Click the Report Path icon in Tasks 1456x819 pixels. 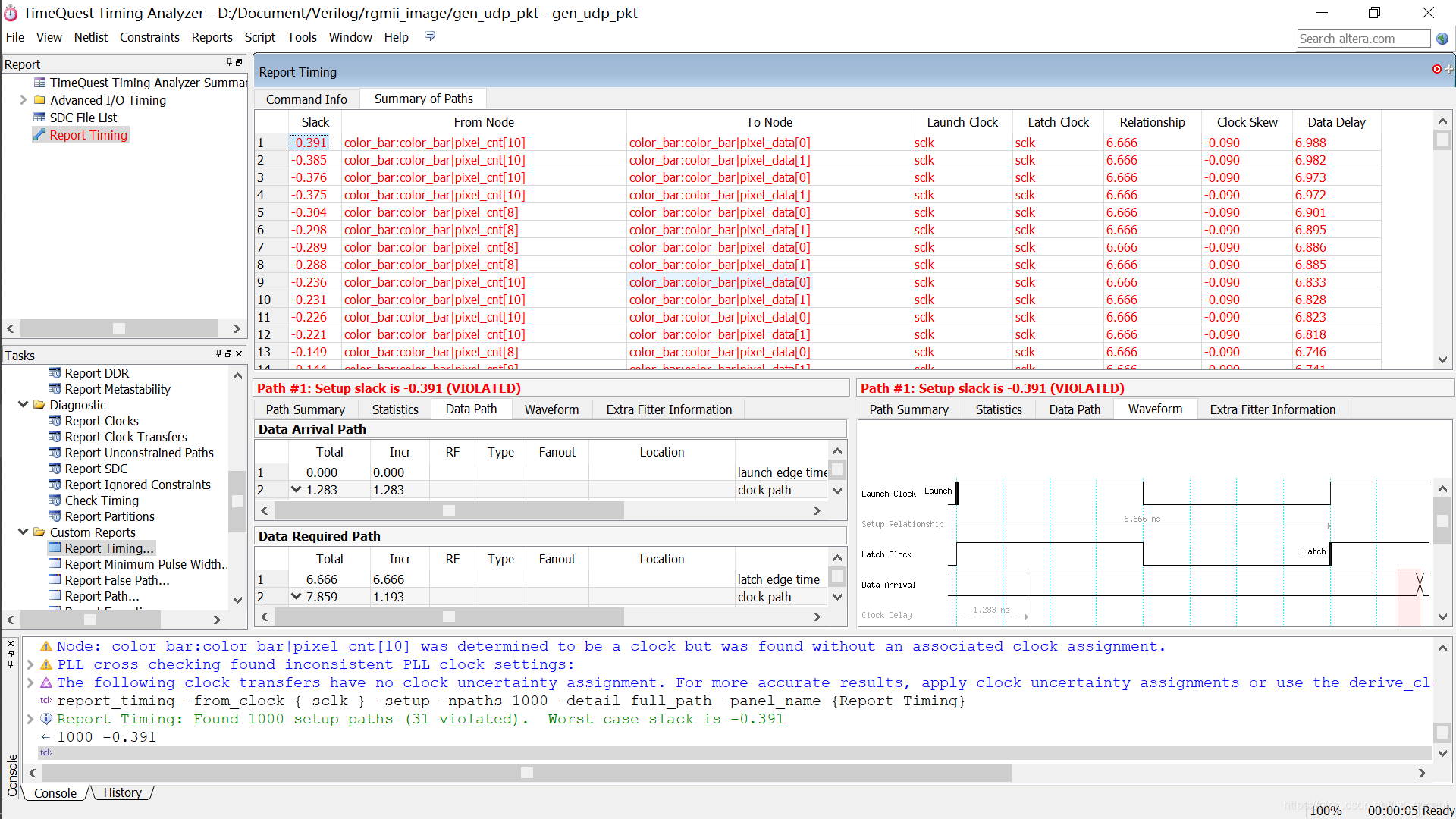[55, 596]
